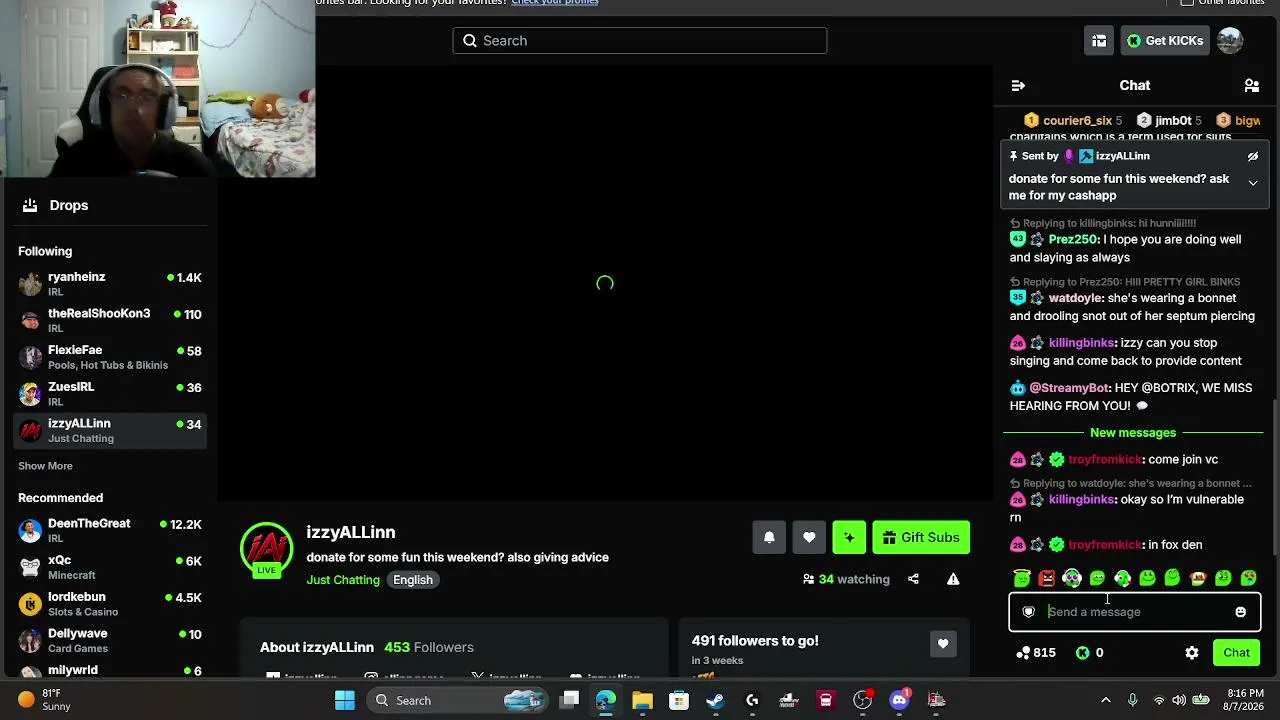
Task: Switch to Microsoft Edge in the taskbar
Action: coord(606,701)
